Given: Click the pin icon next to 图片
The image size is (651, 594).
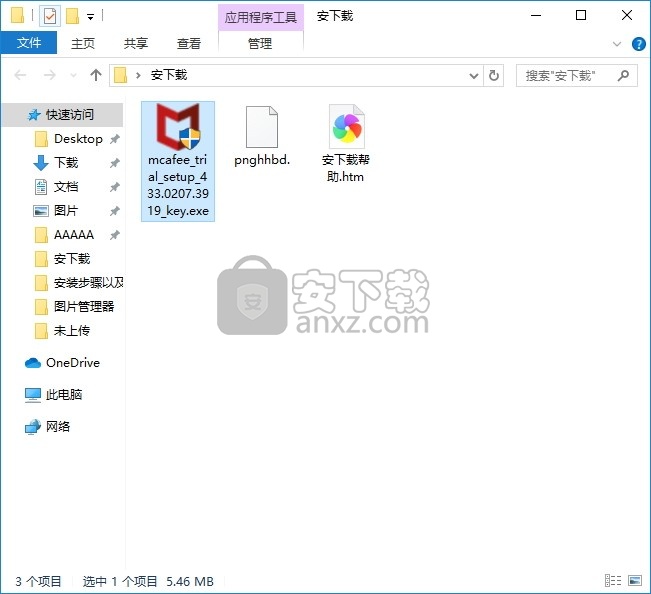Looking at the screenshot, I should click(x=115, y=211).
